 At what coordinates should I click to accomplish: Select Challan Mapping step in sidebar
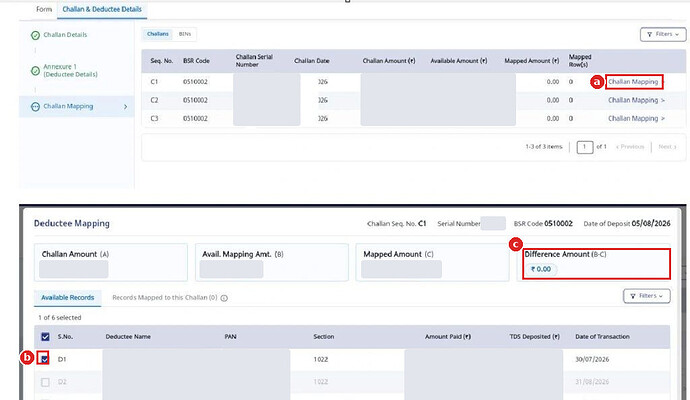click(x=68, y=106)
